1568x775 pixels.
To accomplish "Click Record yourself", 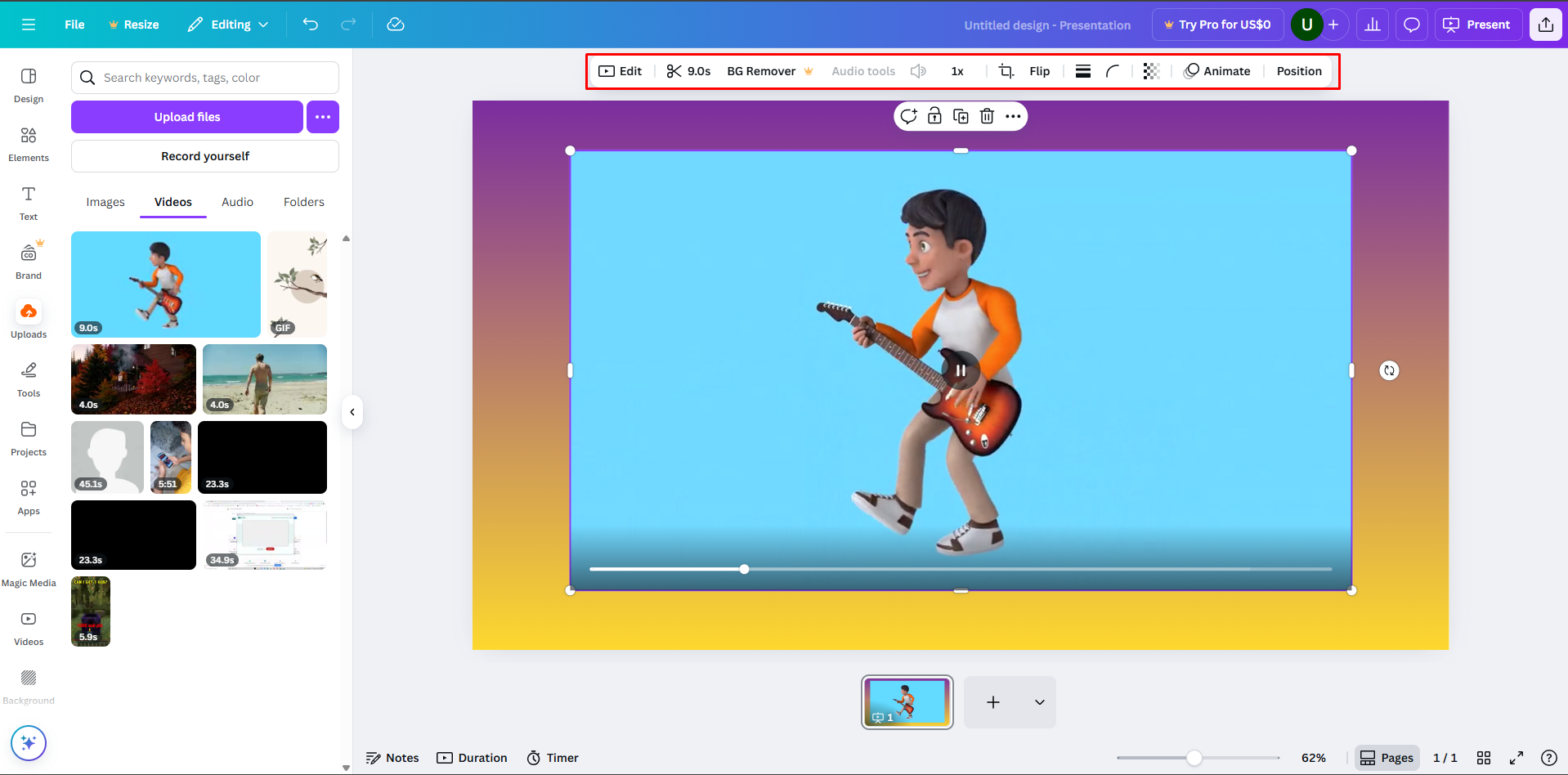I will coord(205,156).
